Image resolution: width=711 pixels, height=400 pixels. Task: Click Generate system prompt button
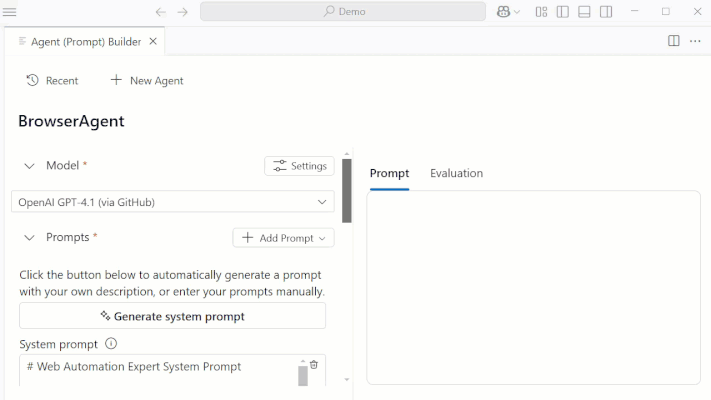(x=172, y=316)
